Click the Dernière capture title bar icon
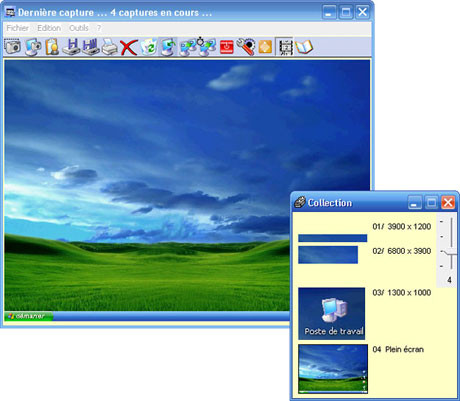 [x=10, y=12]
